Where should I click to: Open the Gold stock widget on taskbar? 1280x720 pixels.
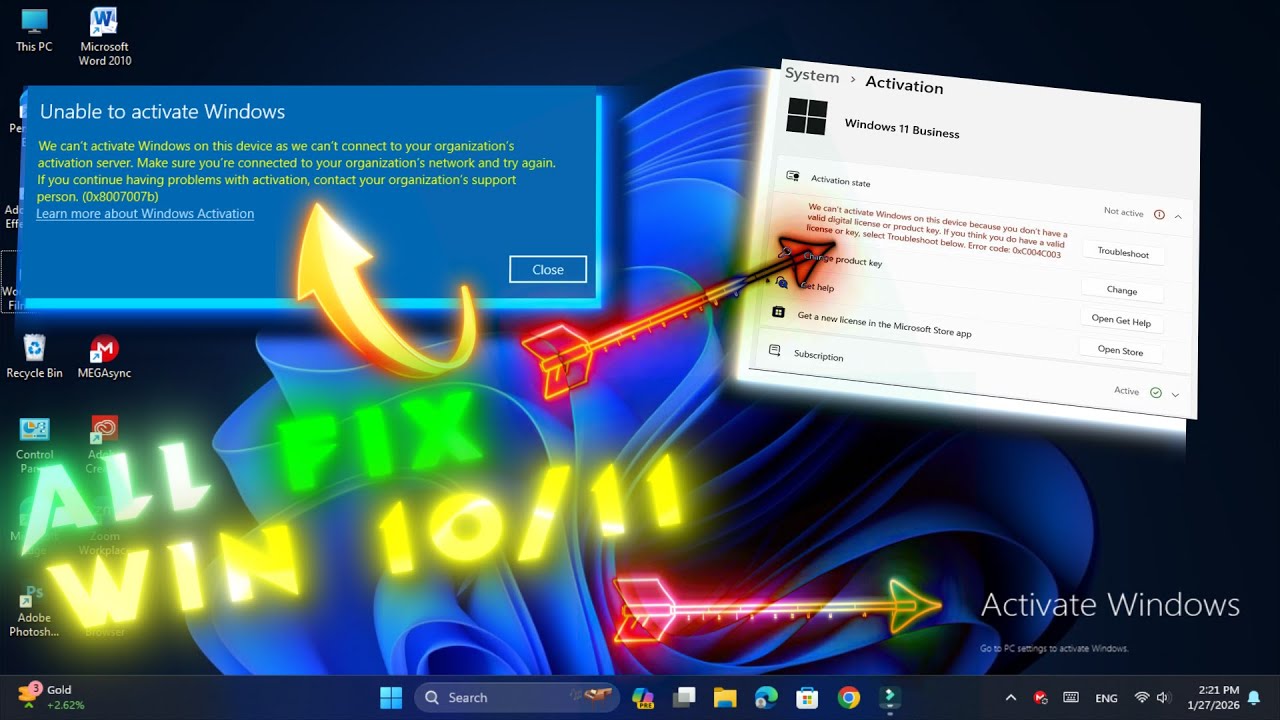(x=52, y=697)
